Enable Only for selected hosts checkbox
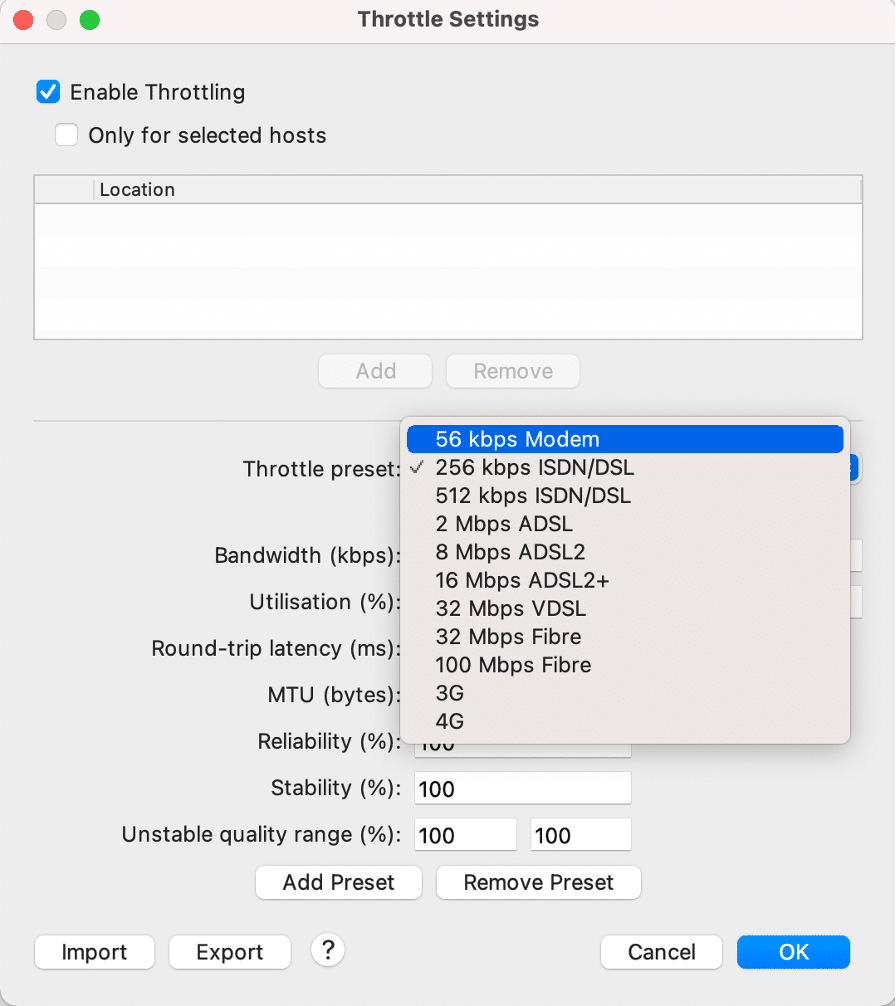This screenshot has width=896, height=1006. pos(67,135)
